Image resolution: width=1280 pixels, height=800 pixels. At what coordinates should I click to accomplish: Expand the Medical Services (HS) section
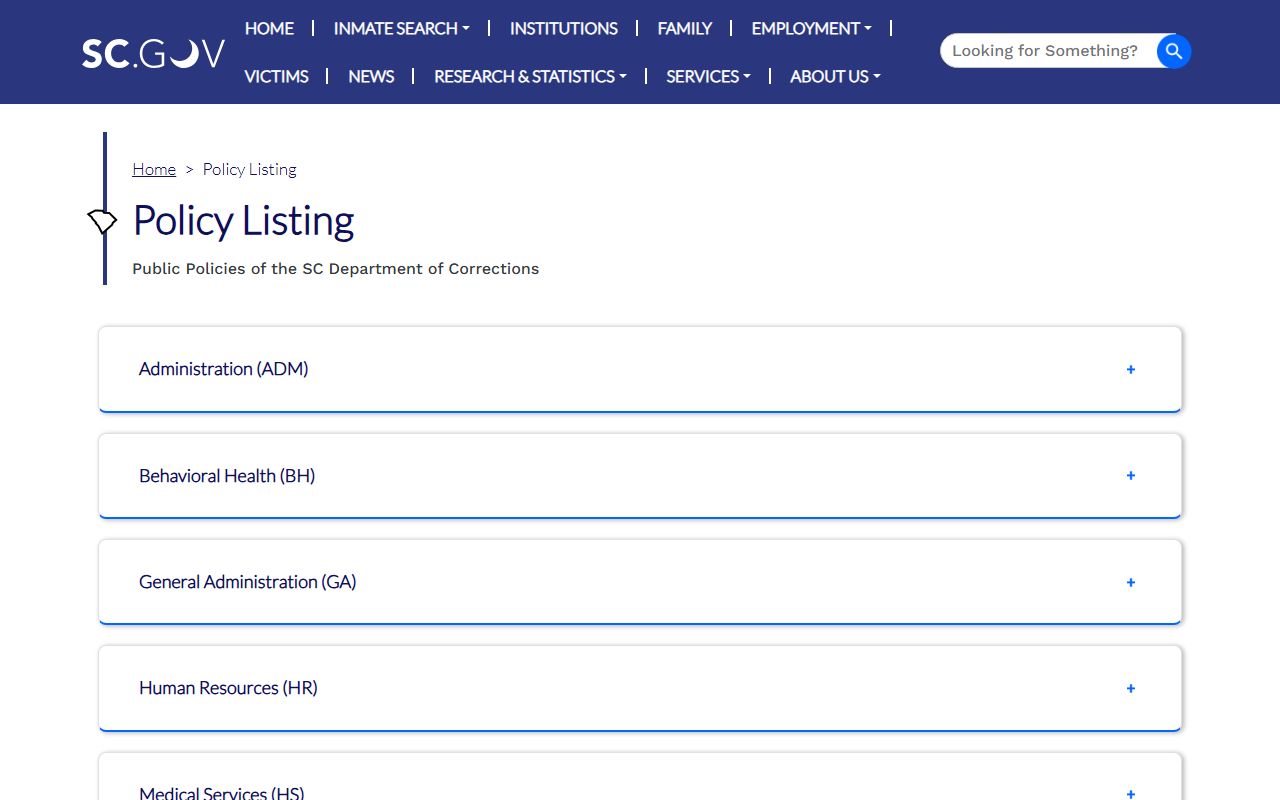click(x=640, y=777)
